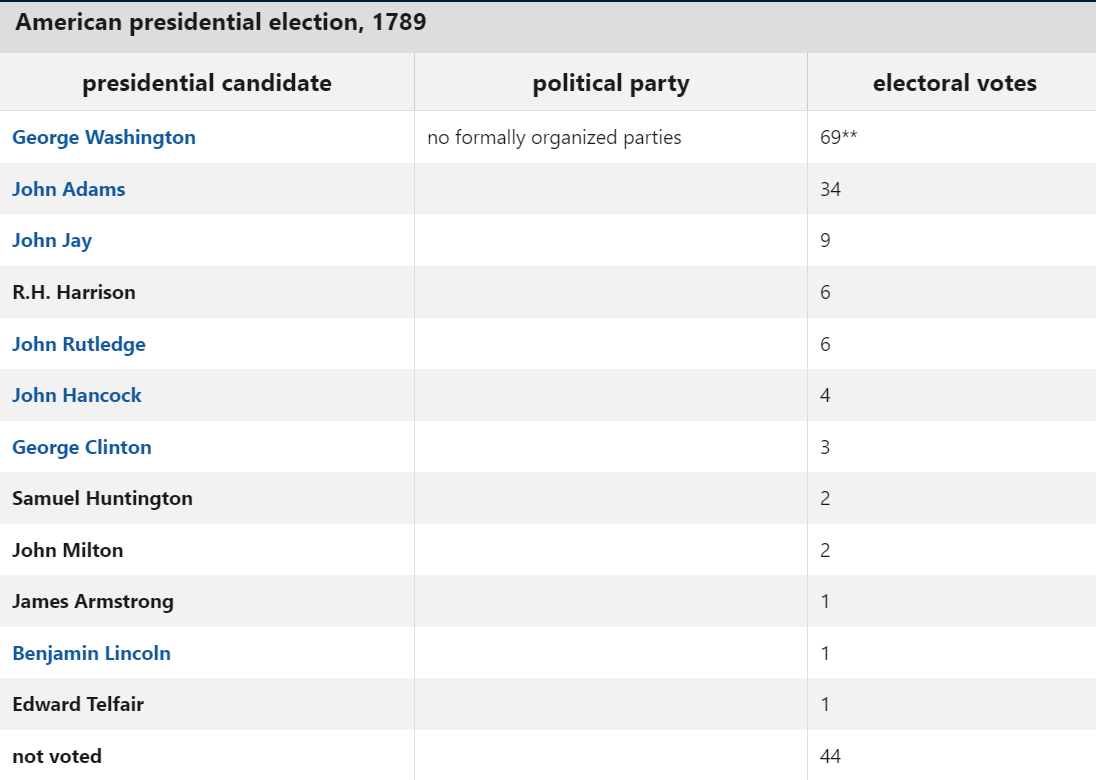Click the John Adams link

69,189
